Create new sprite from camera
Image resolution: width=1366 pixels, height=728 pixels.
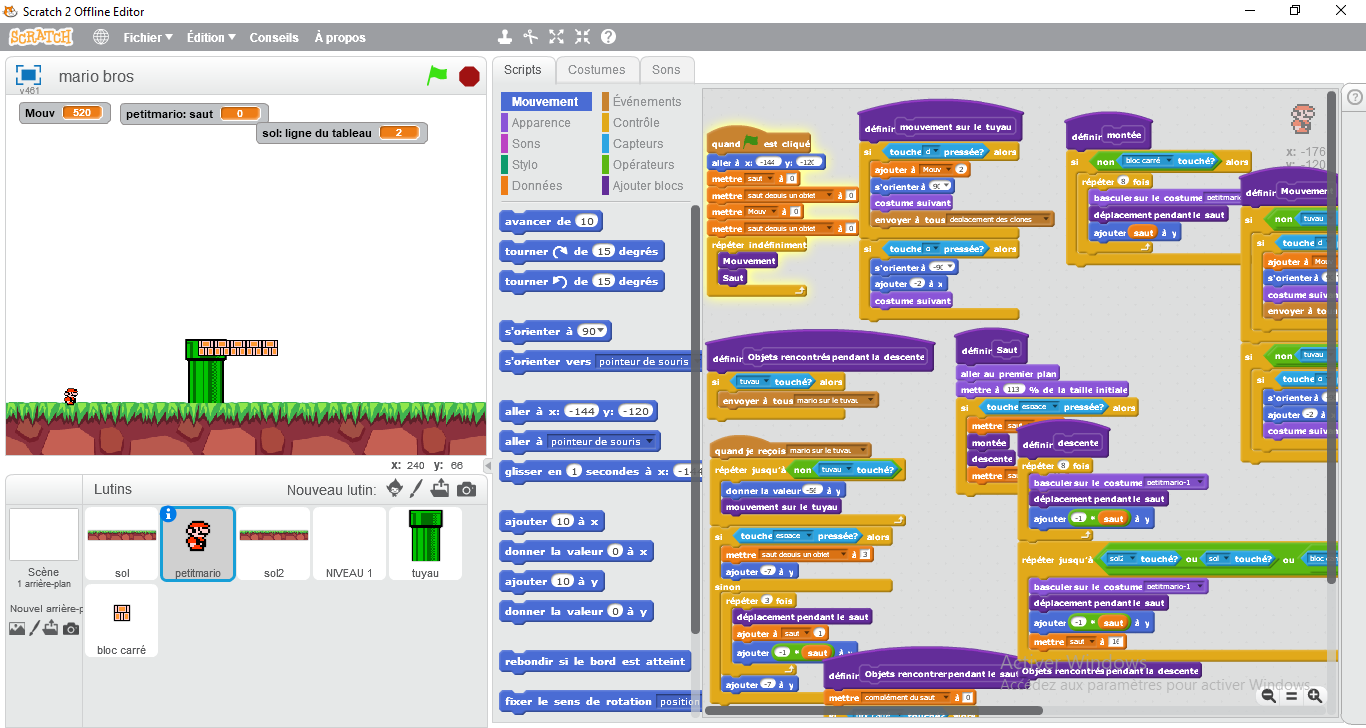point(466,489)
